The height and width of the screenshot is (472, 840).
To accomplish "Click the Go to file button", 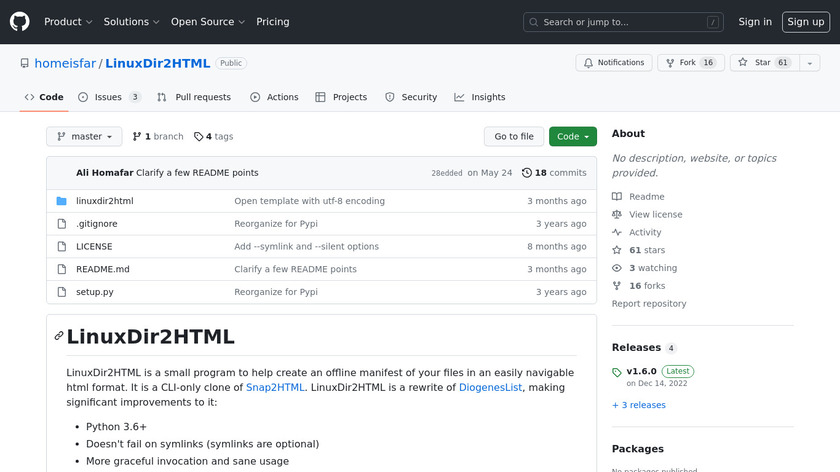I will (514, 137).
